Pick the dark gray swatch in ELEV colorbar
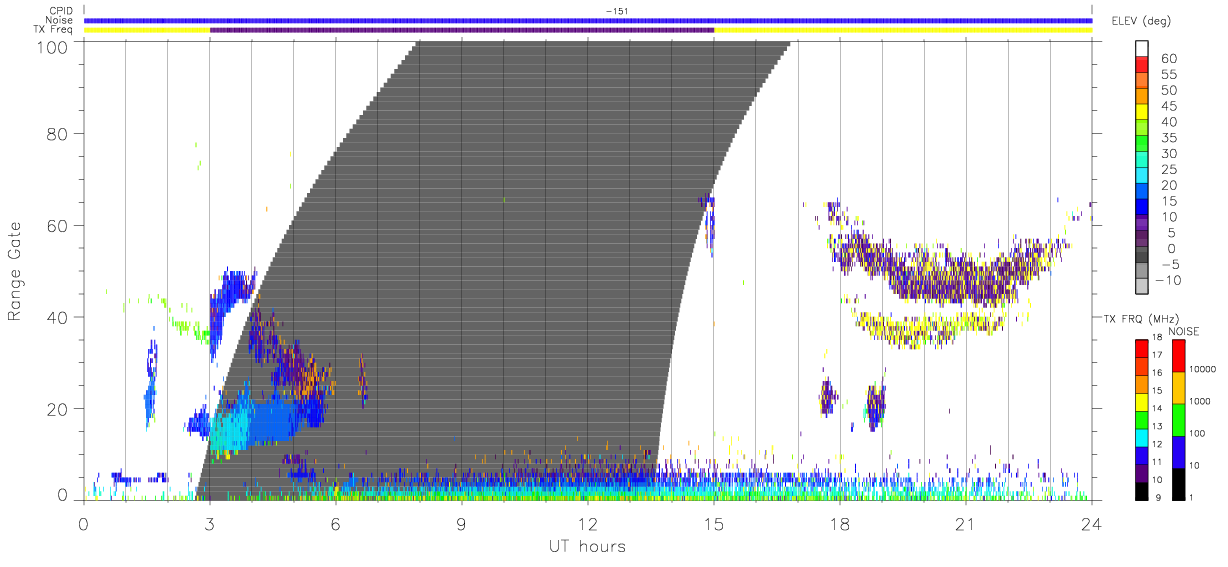Image resolution: width=1228 pixels, height=567 pixels. (x=1142, y=255)
